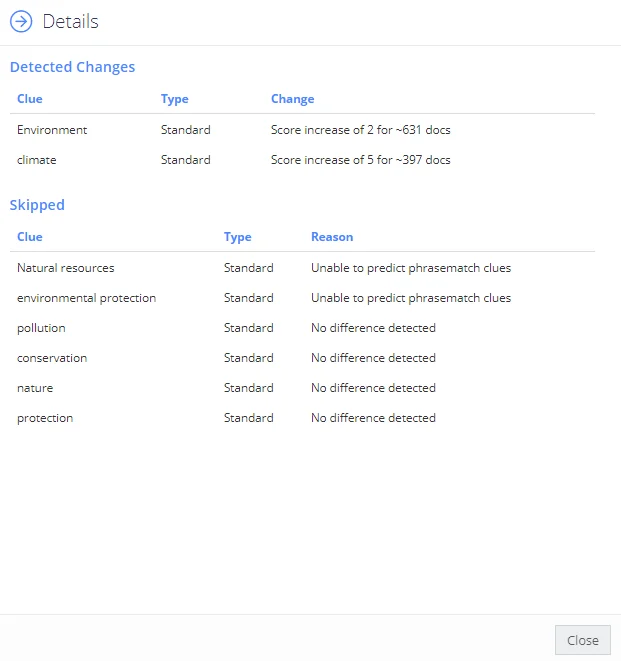Viewport: 621px width, 661px height.
Task: Click the environmental protection skipped clue
Action: [86, 298]
